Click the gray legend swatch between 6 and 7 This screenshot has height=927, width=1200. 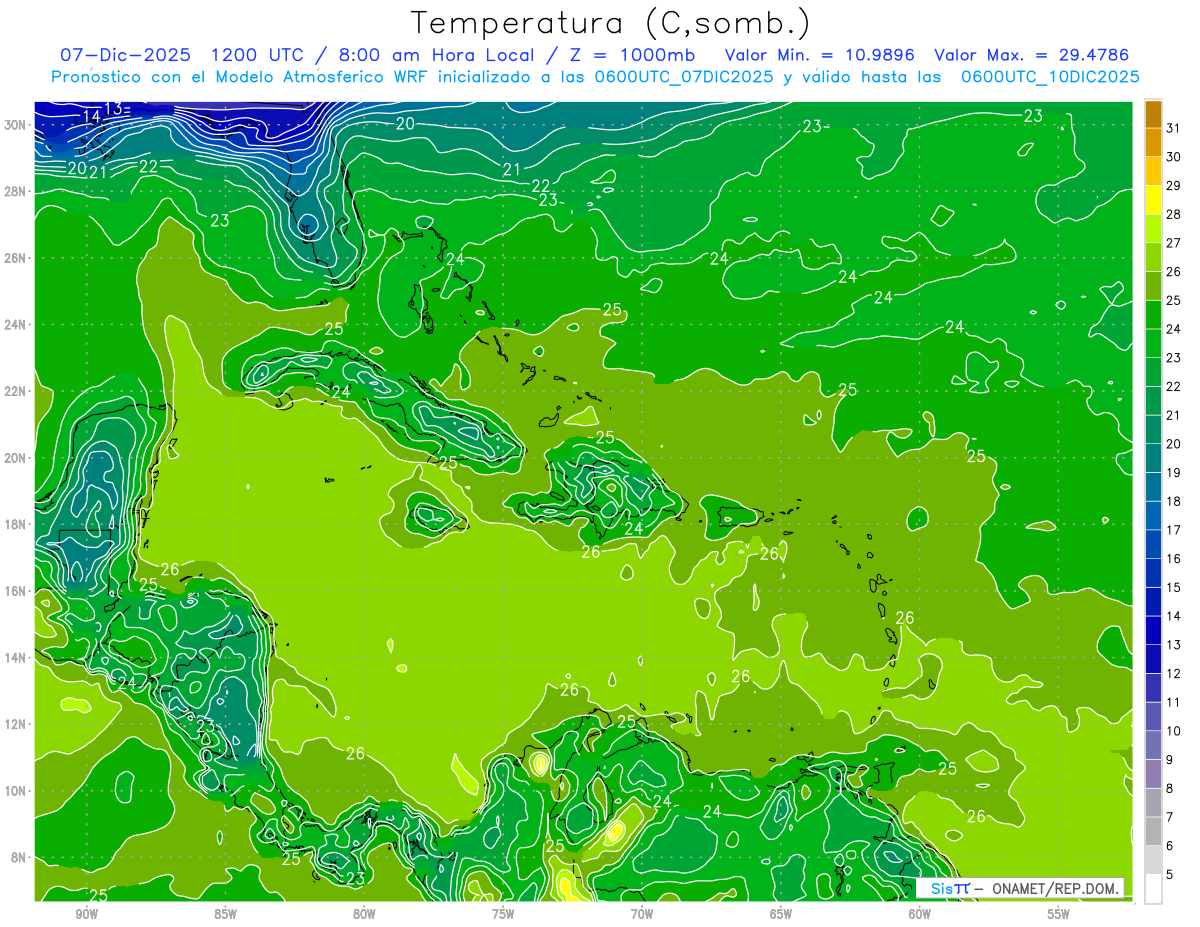tap(1153, 832)
